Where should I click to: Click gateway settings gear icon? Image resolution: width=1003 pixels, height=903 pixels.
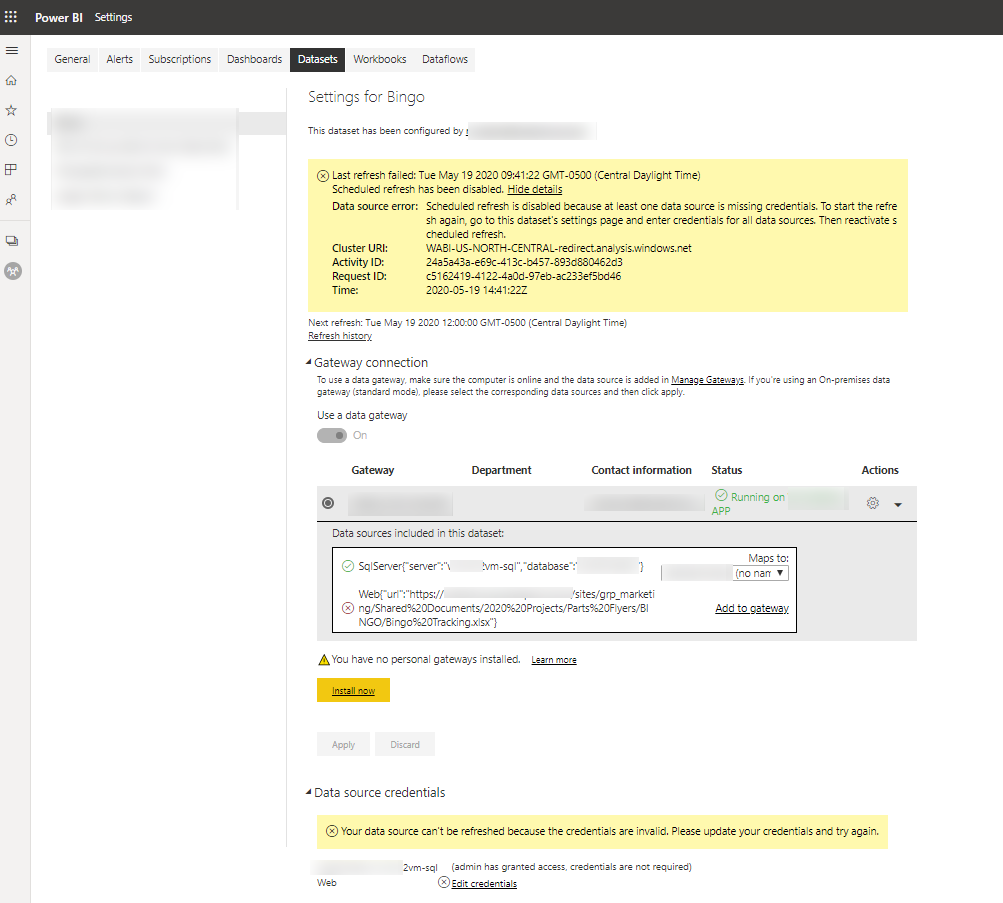tap(873, 503)
